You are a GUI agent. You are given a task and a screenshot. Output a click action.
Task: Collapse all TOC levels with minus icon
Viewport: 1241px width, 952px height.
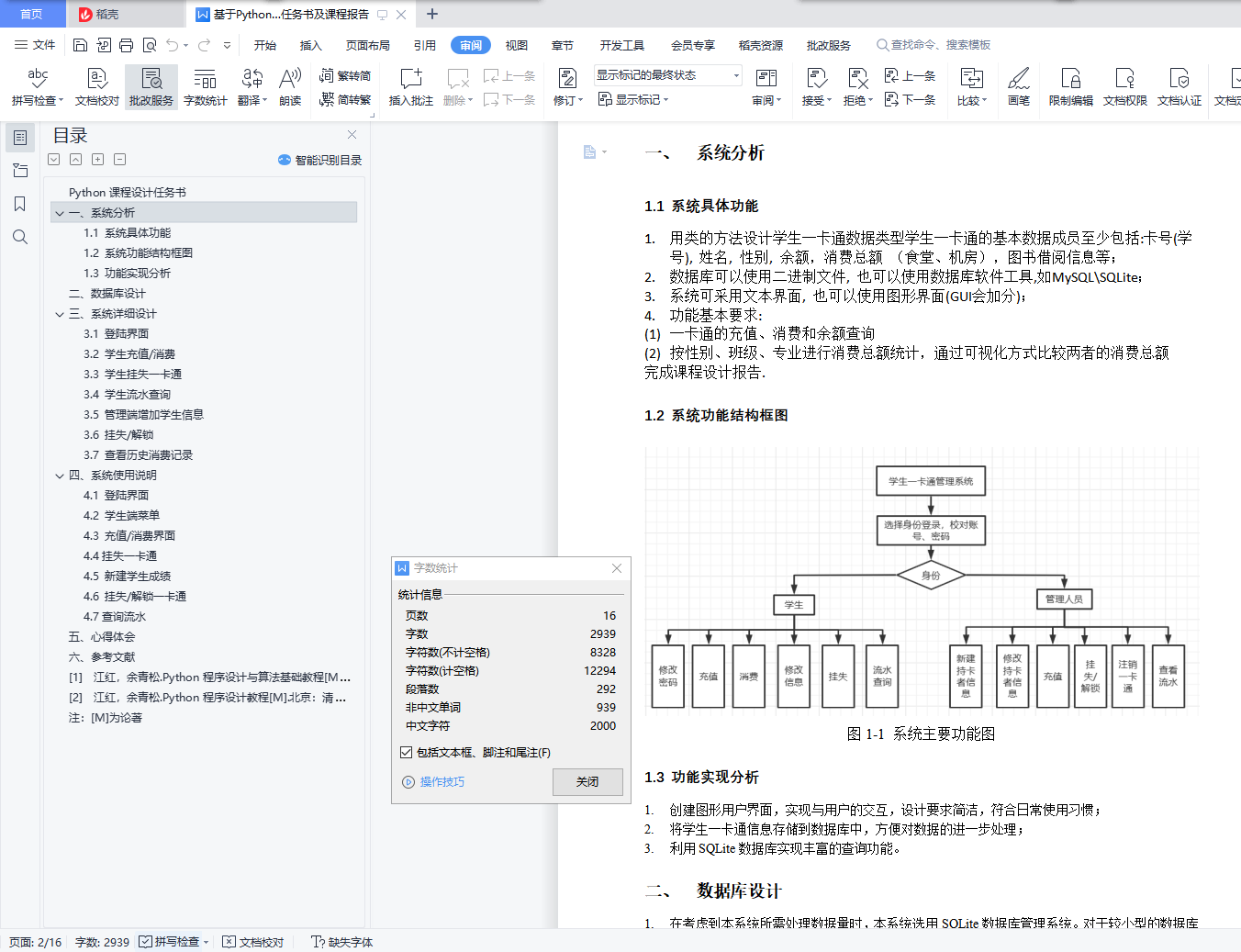pyautogui.click(x=120, y=160)
